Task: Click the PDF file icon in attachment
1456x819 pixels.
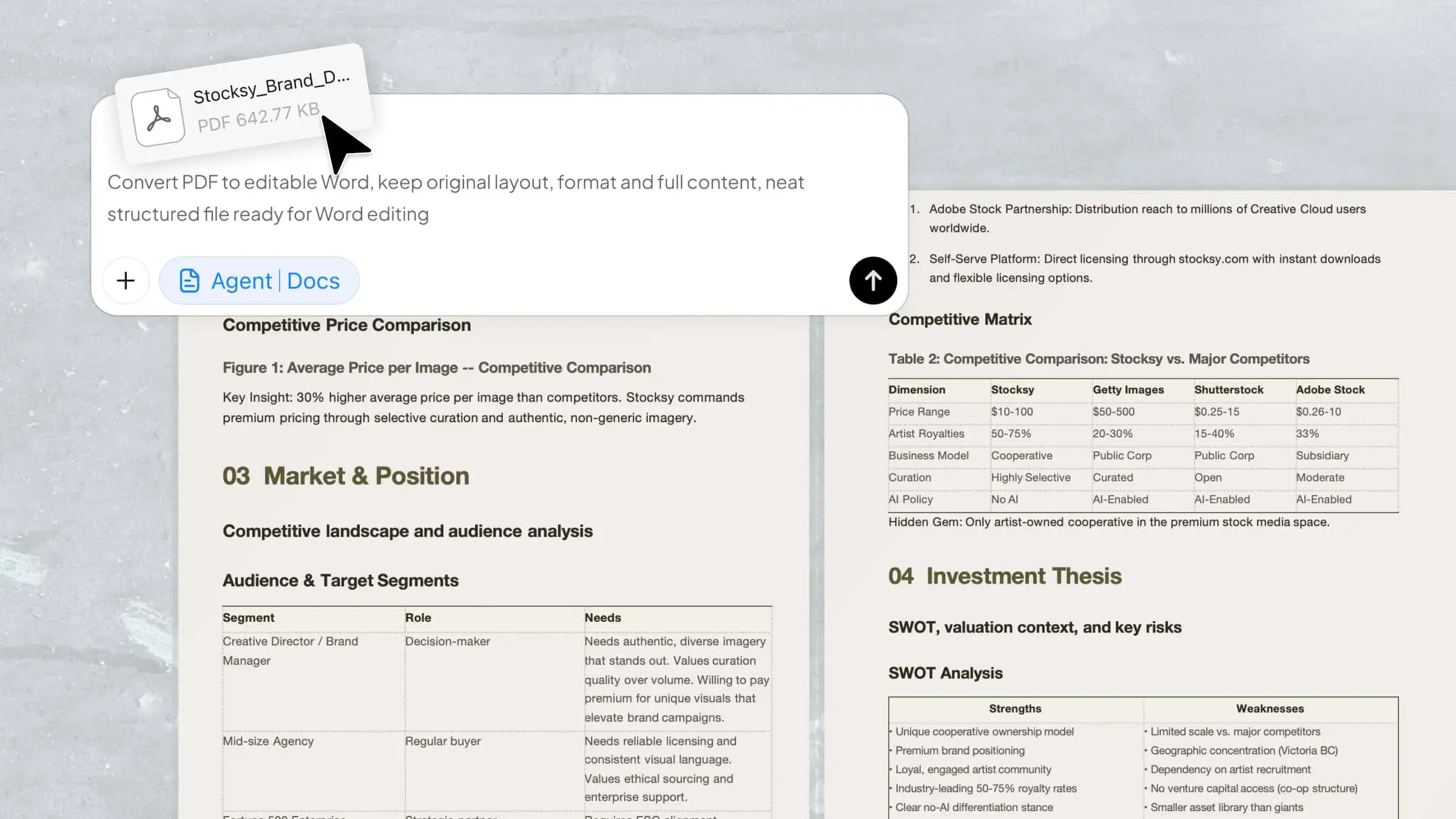Action: pyautogui.click(x=158, y=117)
